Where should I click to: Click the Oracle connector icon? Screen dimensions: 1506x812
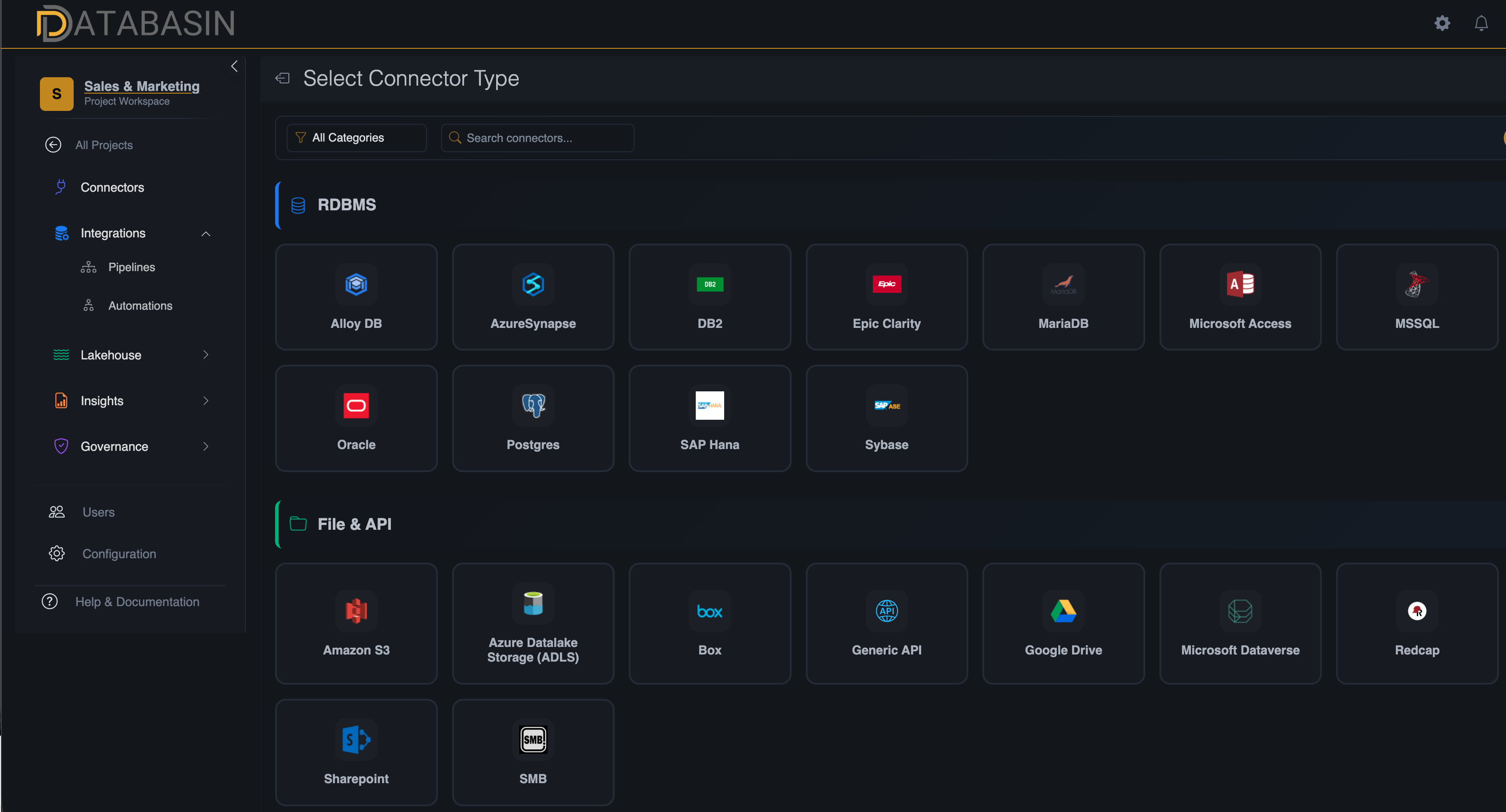click(356, 406)
